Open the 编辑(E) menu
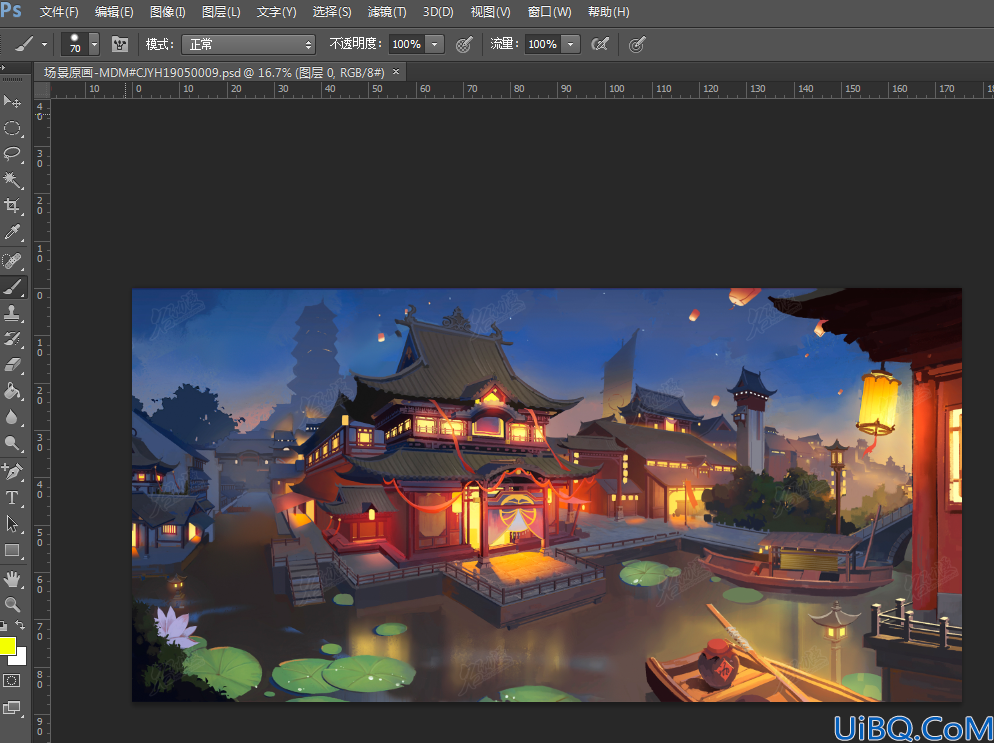994x743 pixels. point(114,11)
